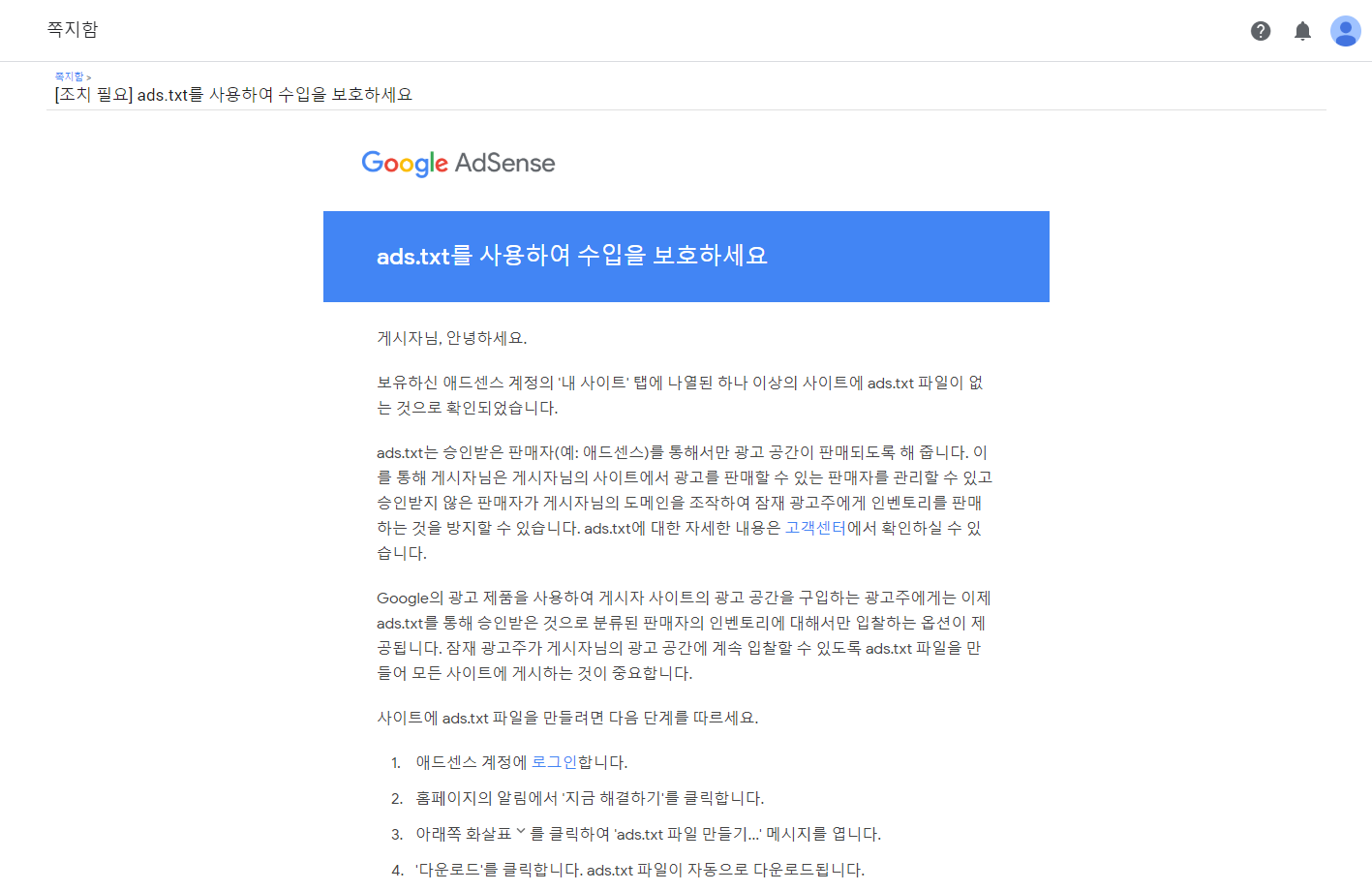Screen dimensions: 1372x891
Task: Click the Google AdSense logo
Action: (458, 163)
